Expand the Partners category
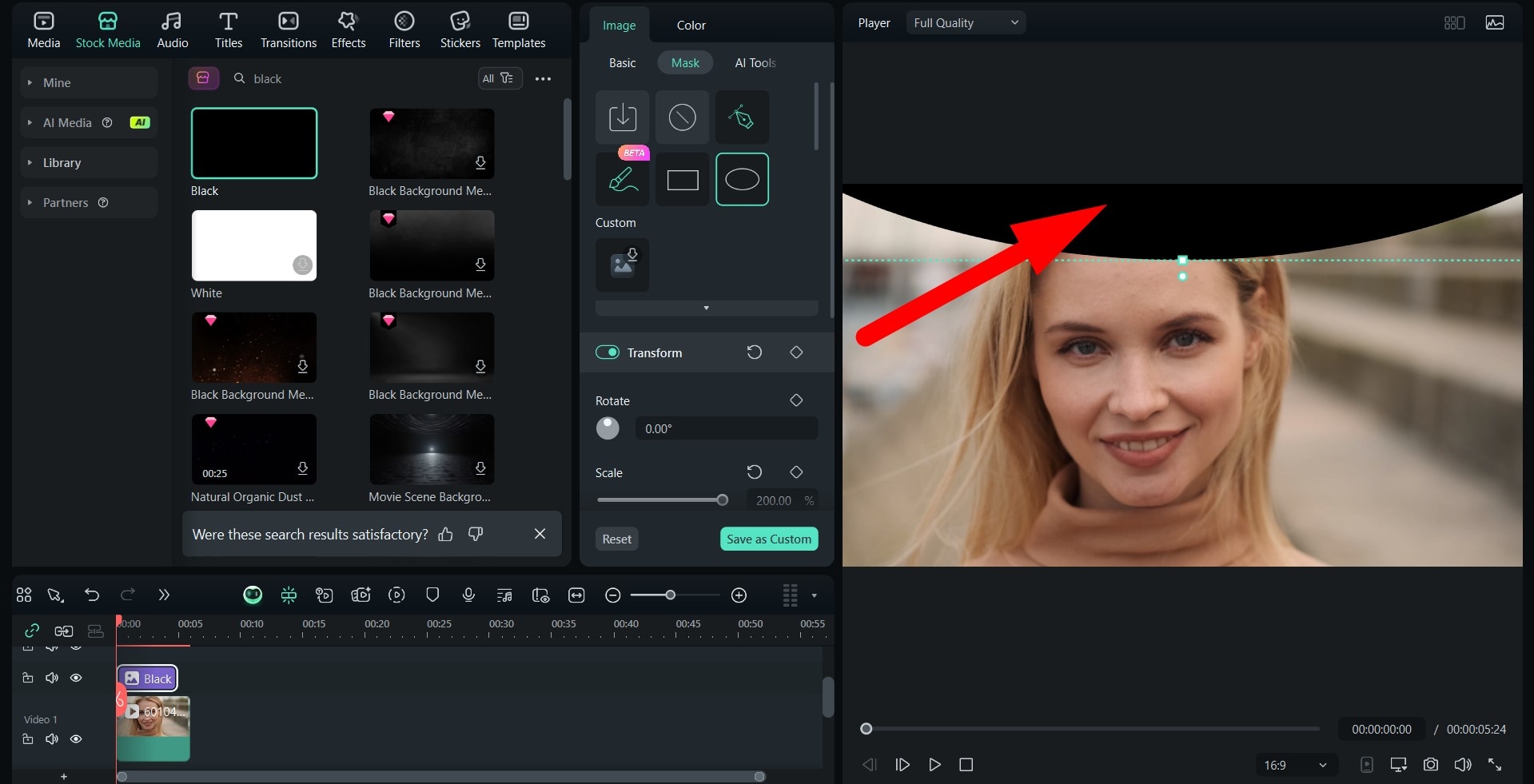Viewport: 1534px width, 784px height. (x=89, y=202)
